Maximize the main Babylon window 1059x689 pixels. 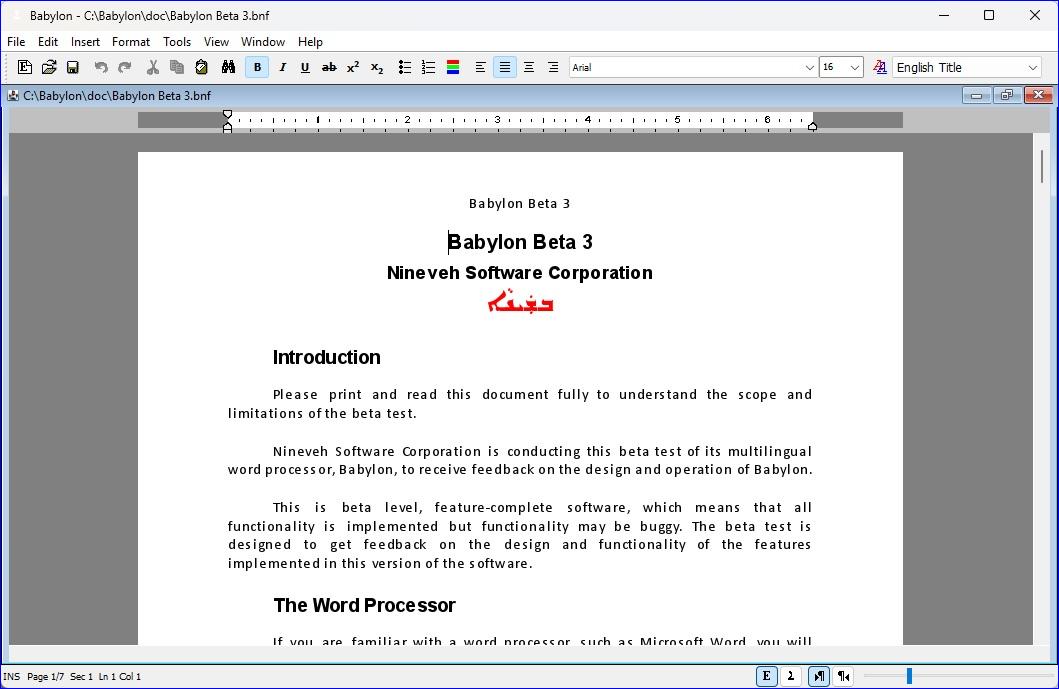(x=989, y=15)
